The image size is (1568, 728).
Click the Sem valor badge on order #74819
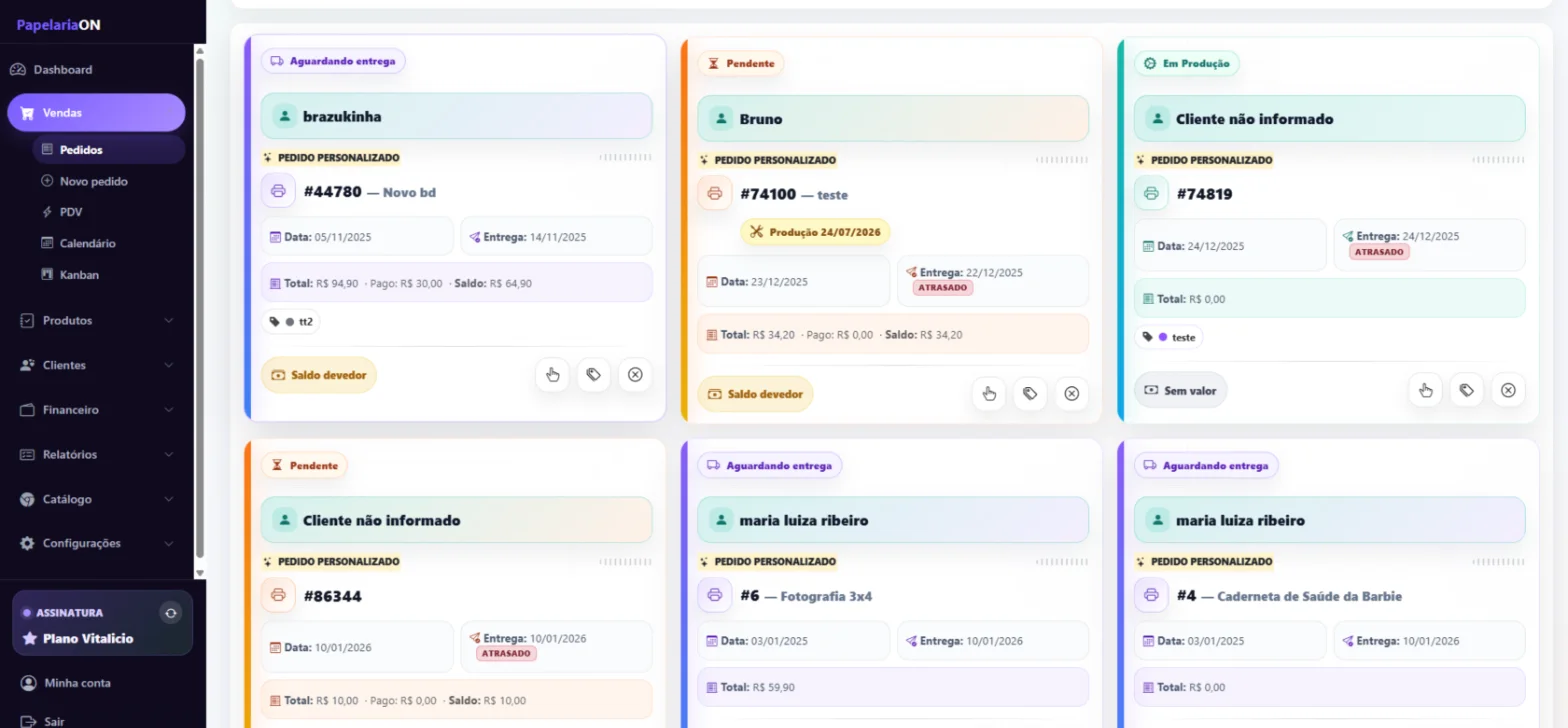[x=1181, y=390]
